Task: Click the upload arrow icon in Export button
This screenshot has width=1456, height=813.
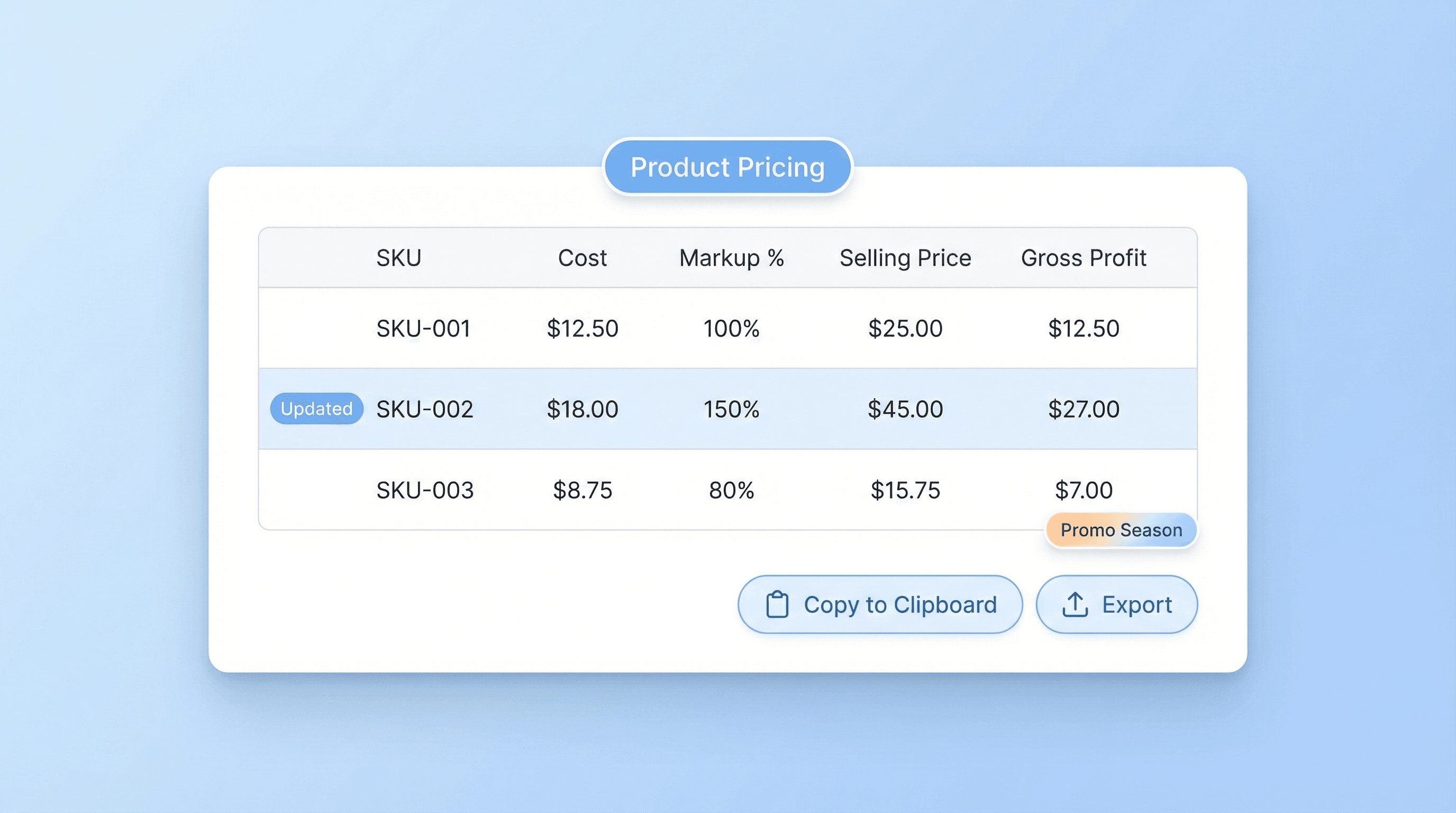Action: tap(1075, 604)
